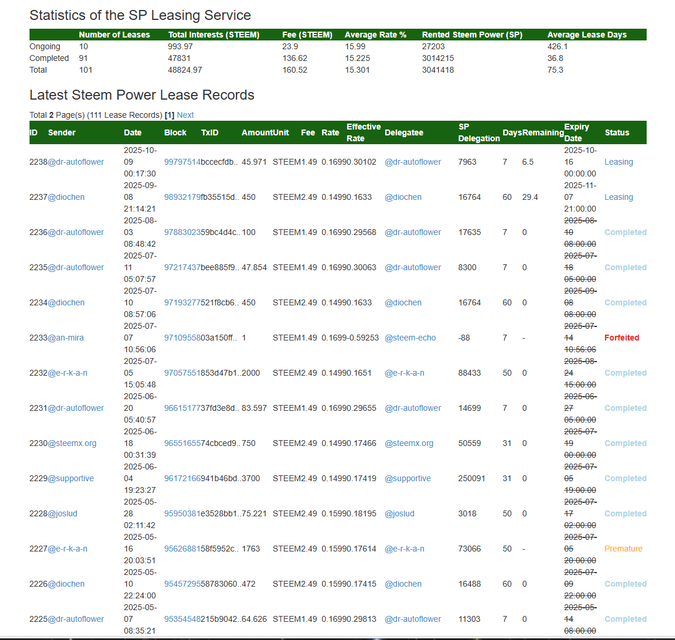Click the orange Premature status

pyautogui.click(x=623, y=549)
